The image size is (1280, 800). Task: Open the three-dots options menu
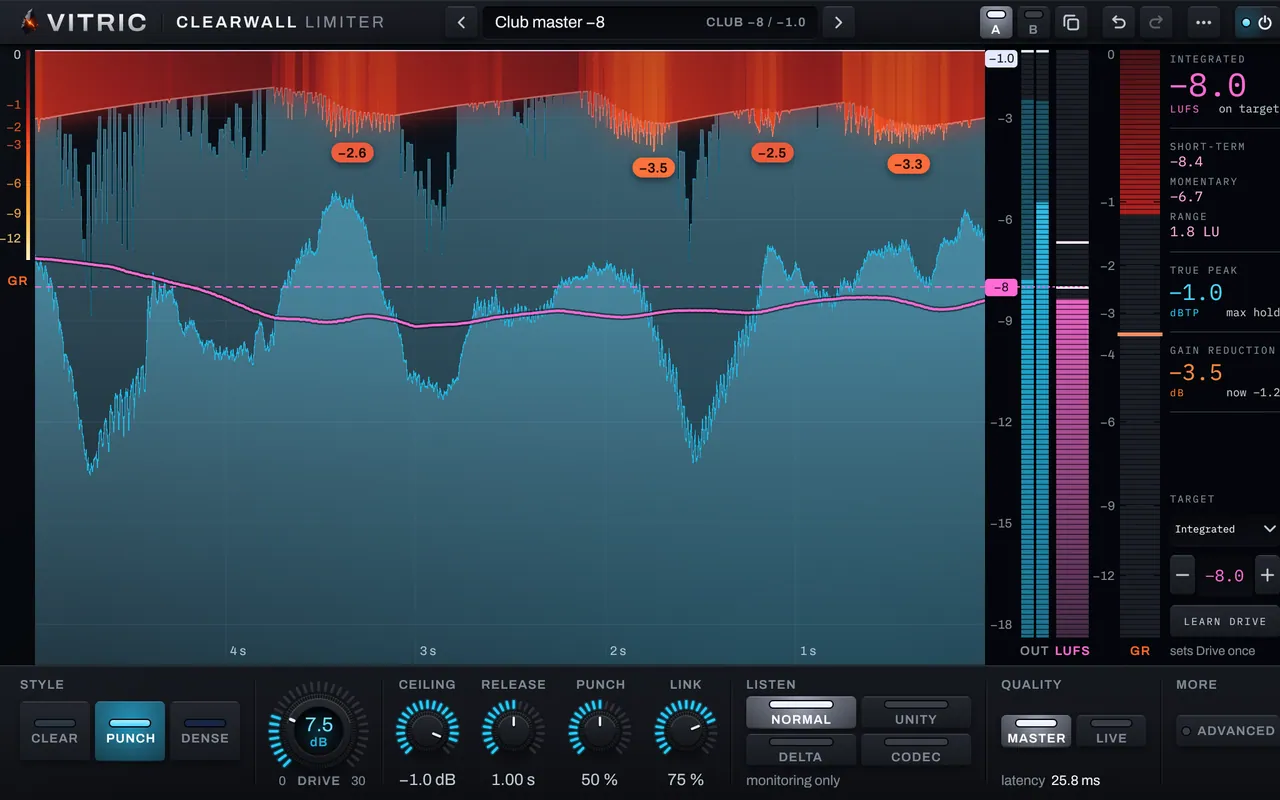[1203, 22]
